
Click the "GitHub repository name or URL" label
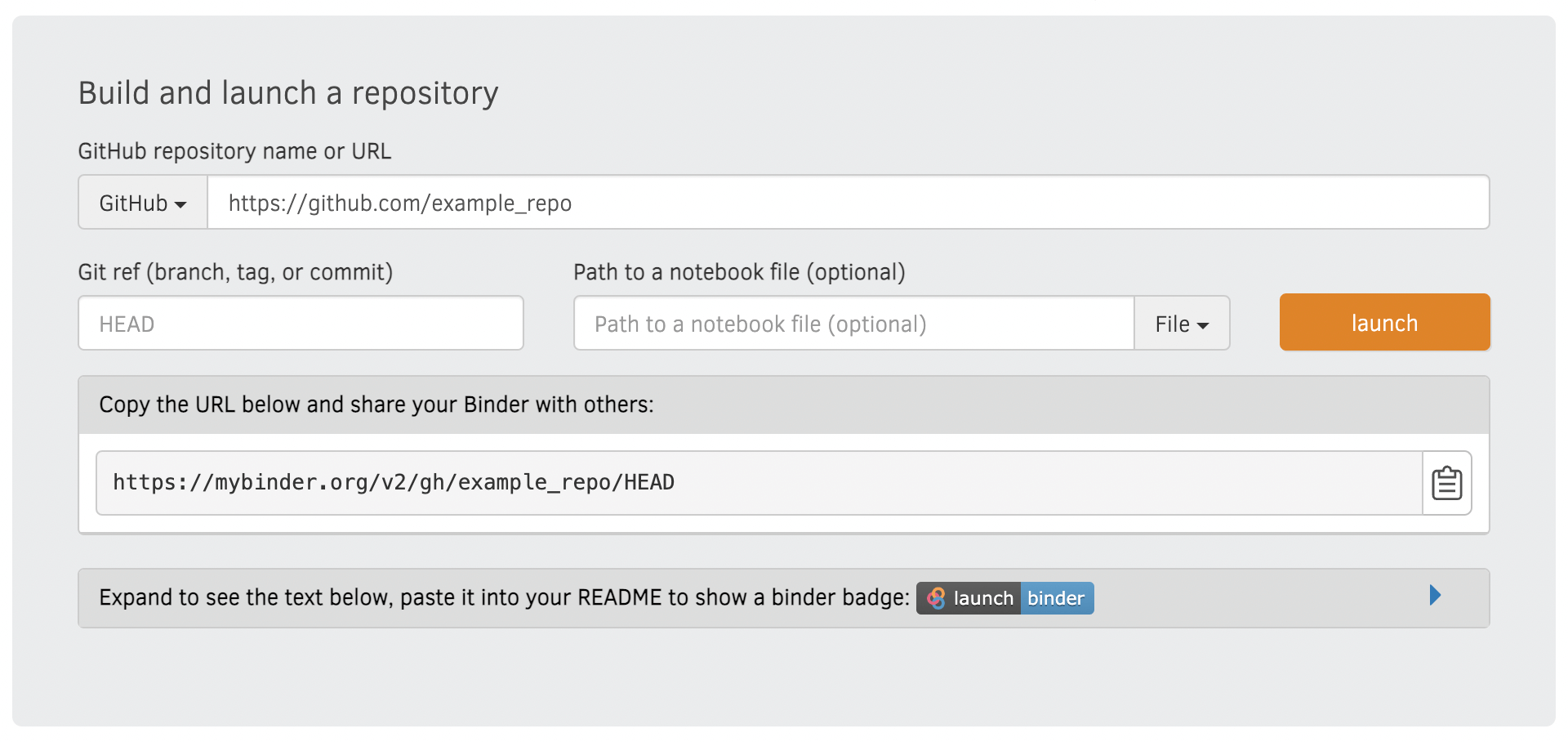[x=234, y=151]
